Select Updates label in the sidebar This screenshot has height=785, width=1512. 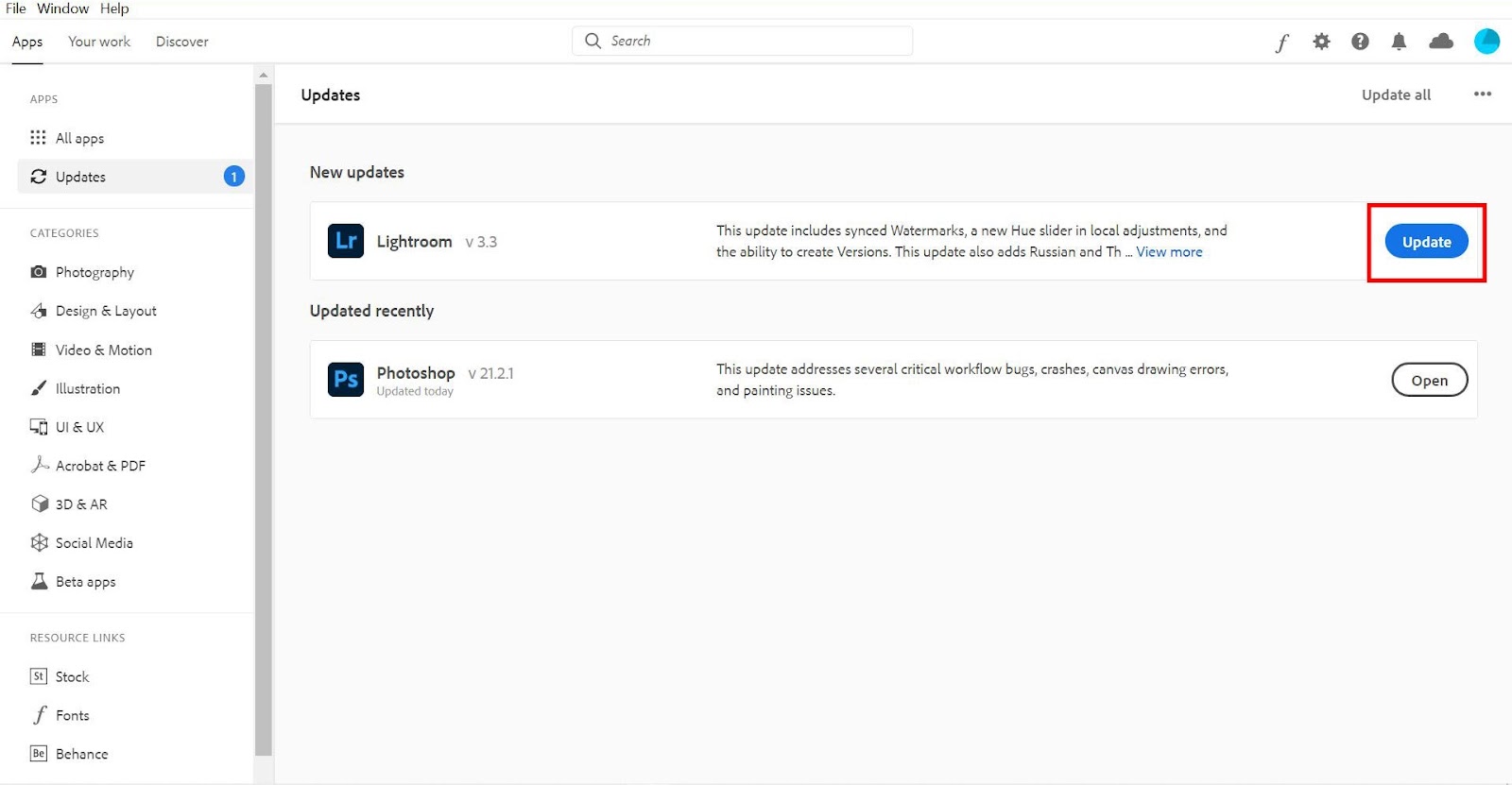tap(80, 177)
